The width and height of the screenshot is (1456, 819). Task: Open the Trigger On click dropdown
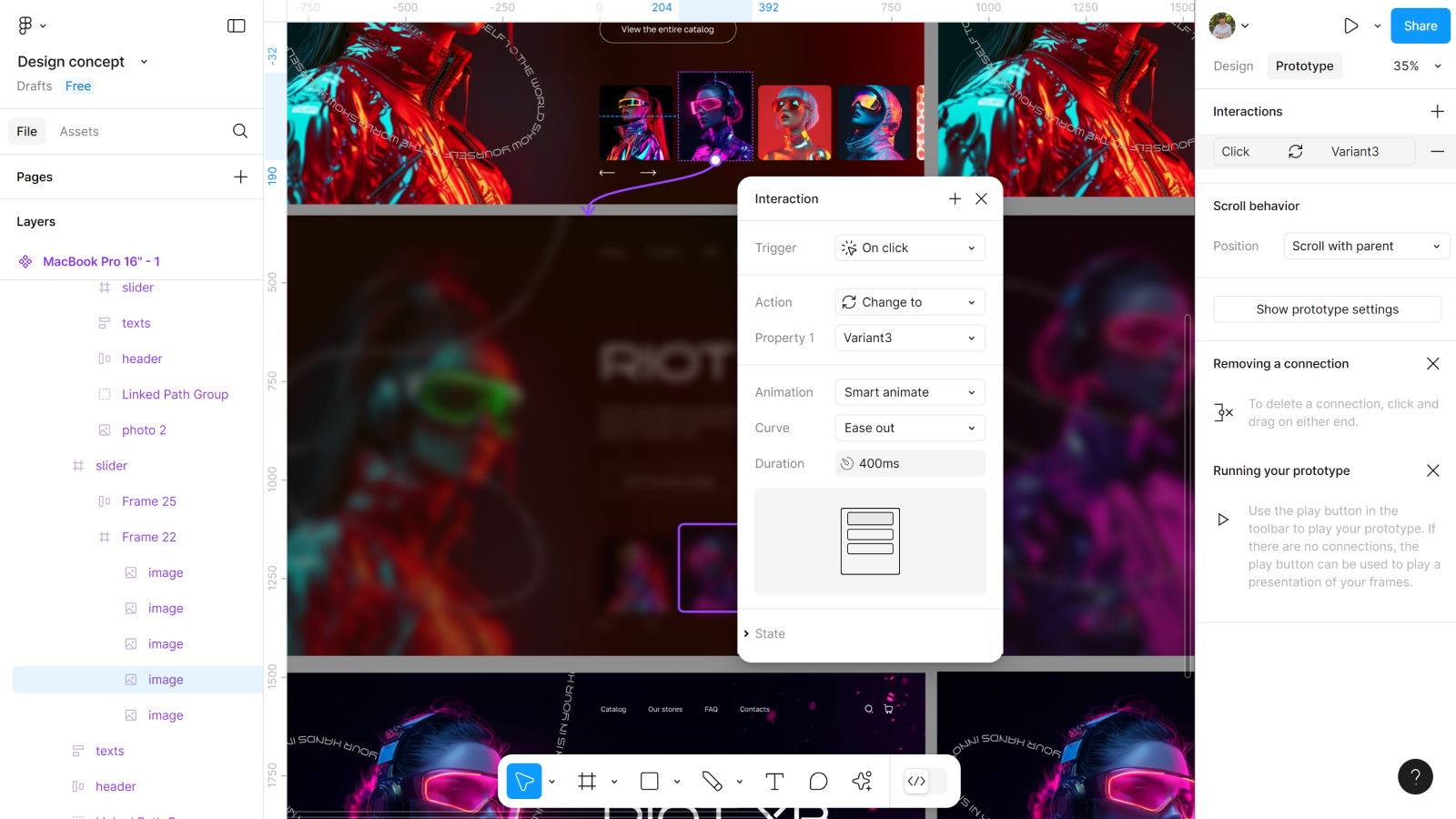(910, 248)
